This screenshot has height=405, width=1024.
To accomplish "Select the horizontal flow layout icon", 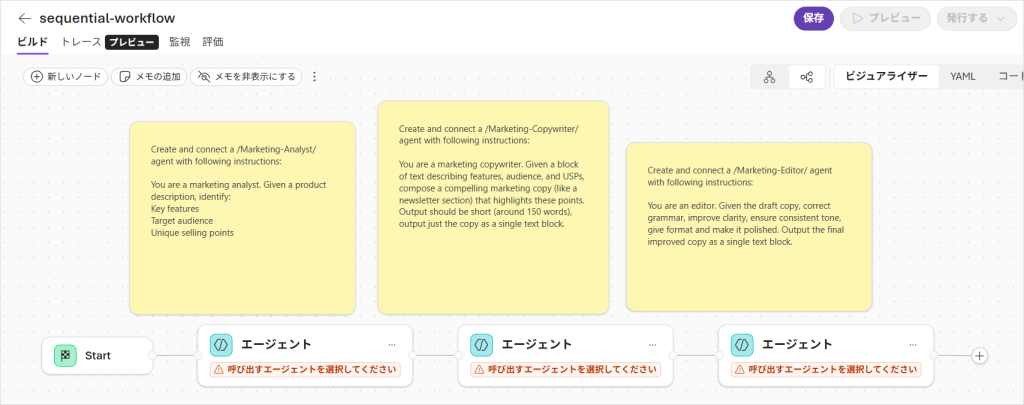I will click(x=807, y=77).
